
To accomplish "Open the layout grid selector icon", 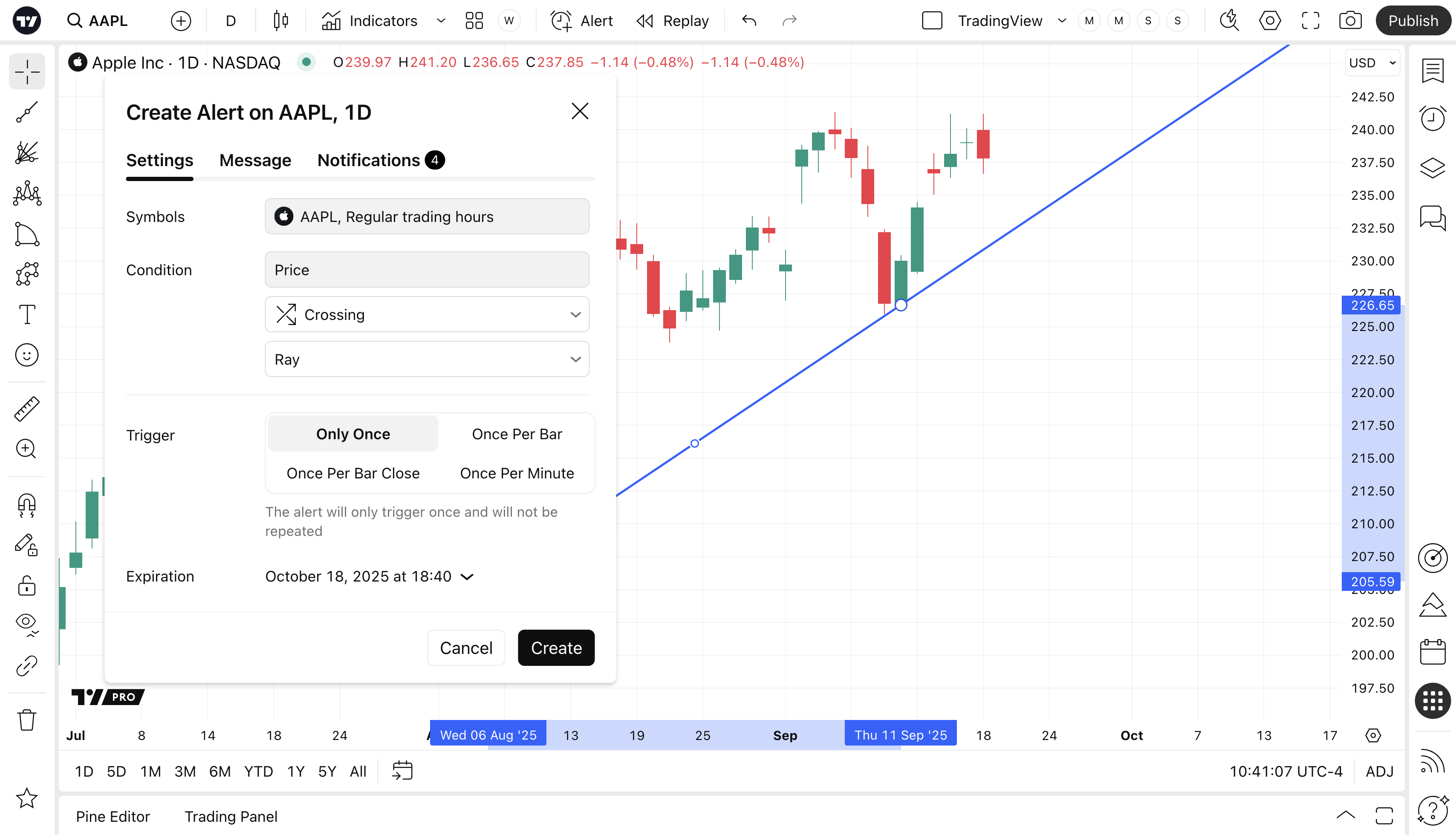I will point(474,21).
